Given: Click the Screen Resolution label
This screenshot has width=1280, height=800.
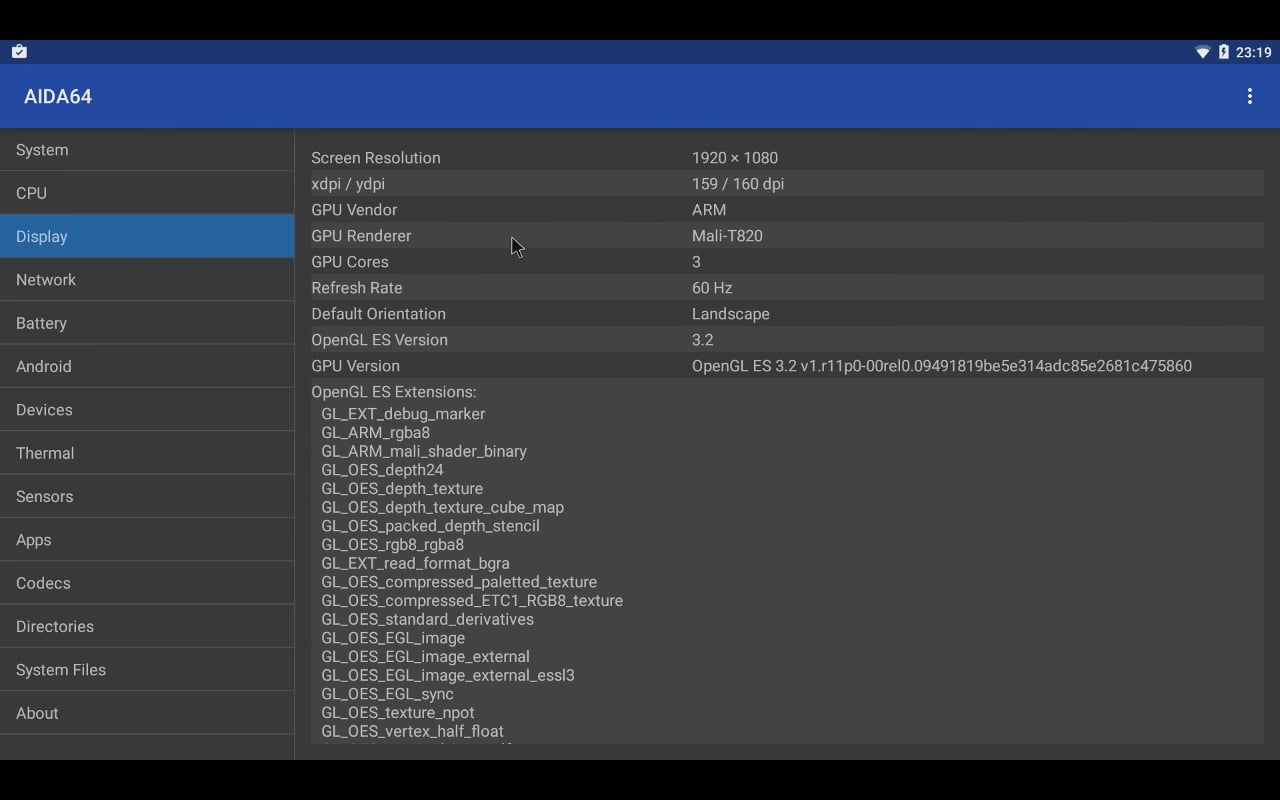Looking at the screenshot, I should (376, 158).
